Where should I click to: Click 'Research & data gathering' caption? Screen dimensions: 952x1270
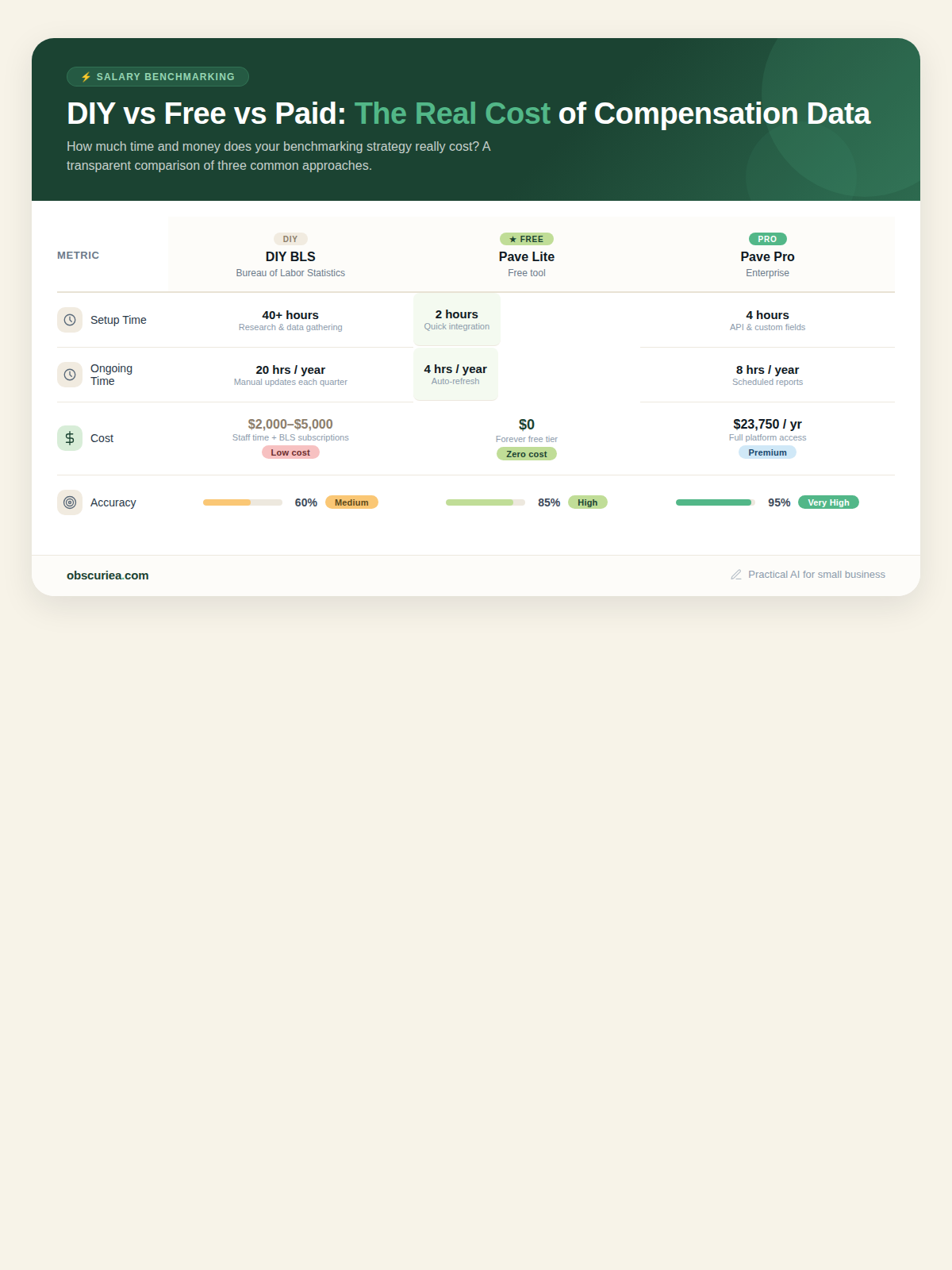tap(290, 327)
